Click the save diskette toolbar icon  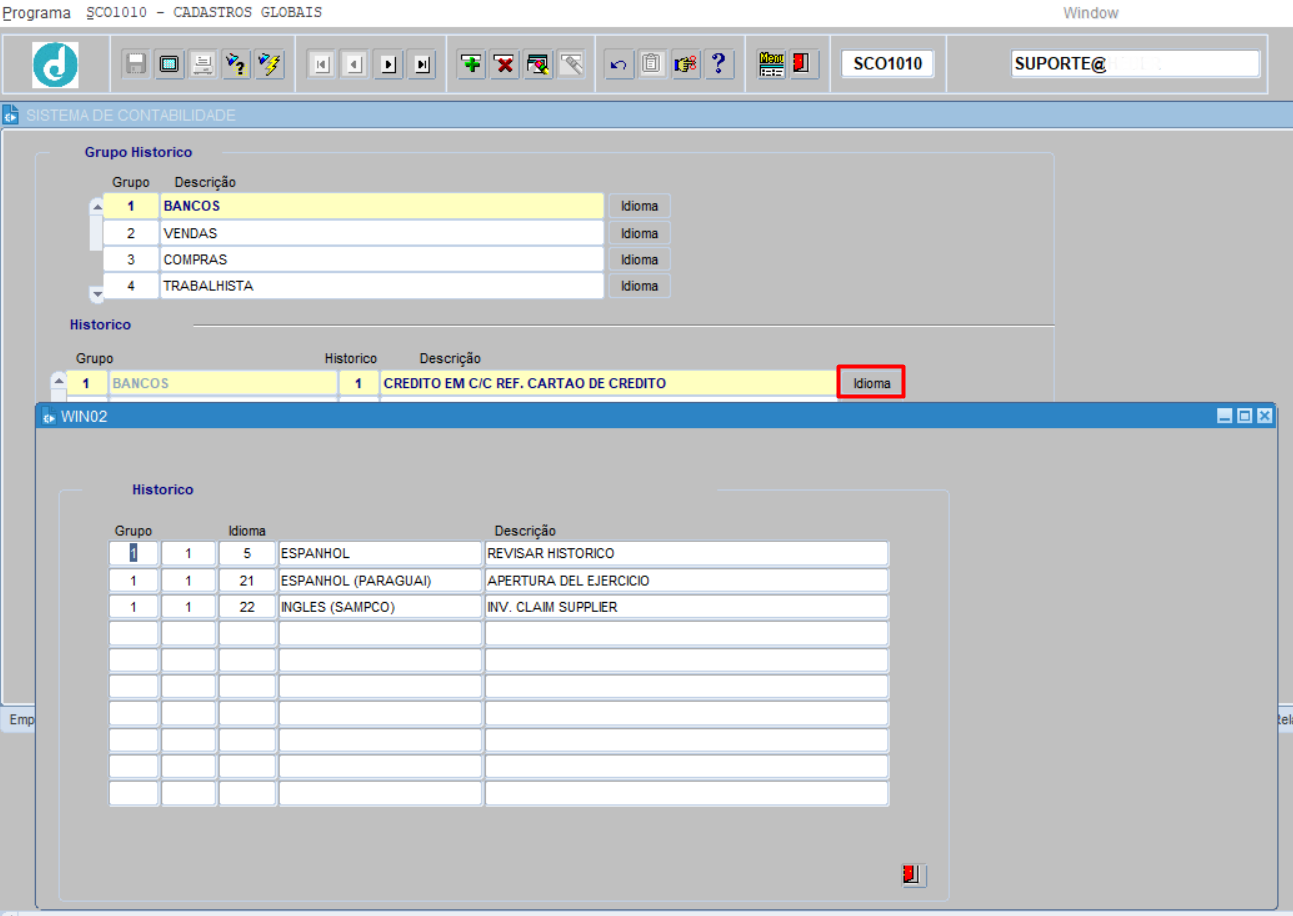coord(136,64)
